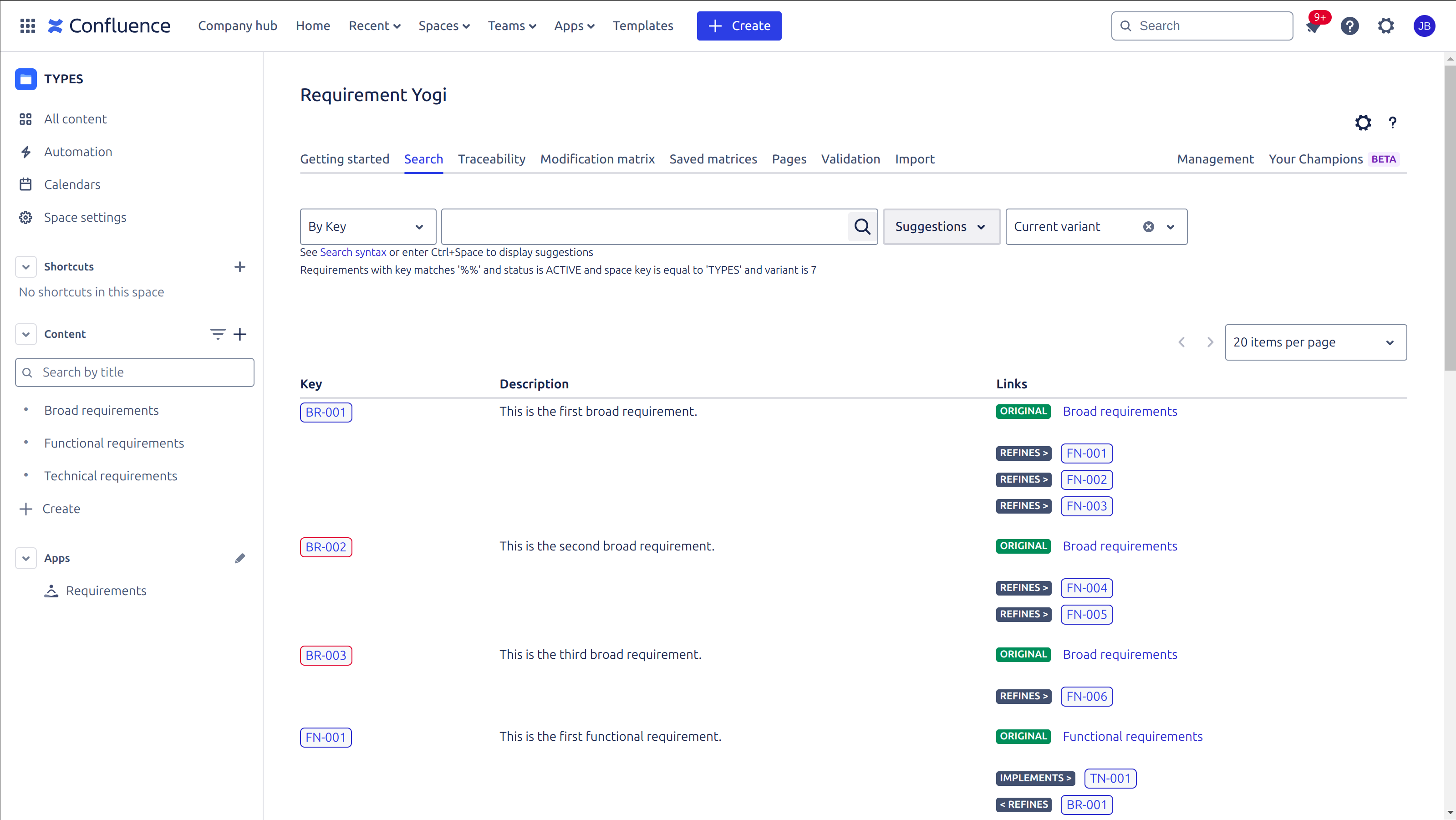The height and width of the screenshot is (820, 1456).
Task: Click the magnifier search button in query field
Action: tap(862, 227)
